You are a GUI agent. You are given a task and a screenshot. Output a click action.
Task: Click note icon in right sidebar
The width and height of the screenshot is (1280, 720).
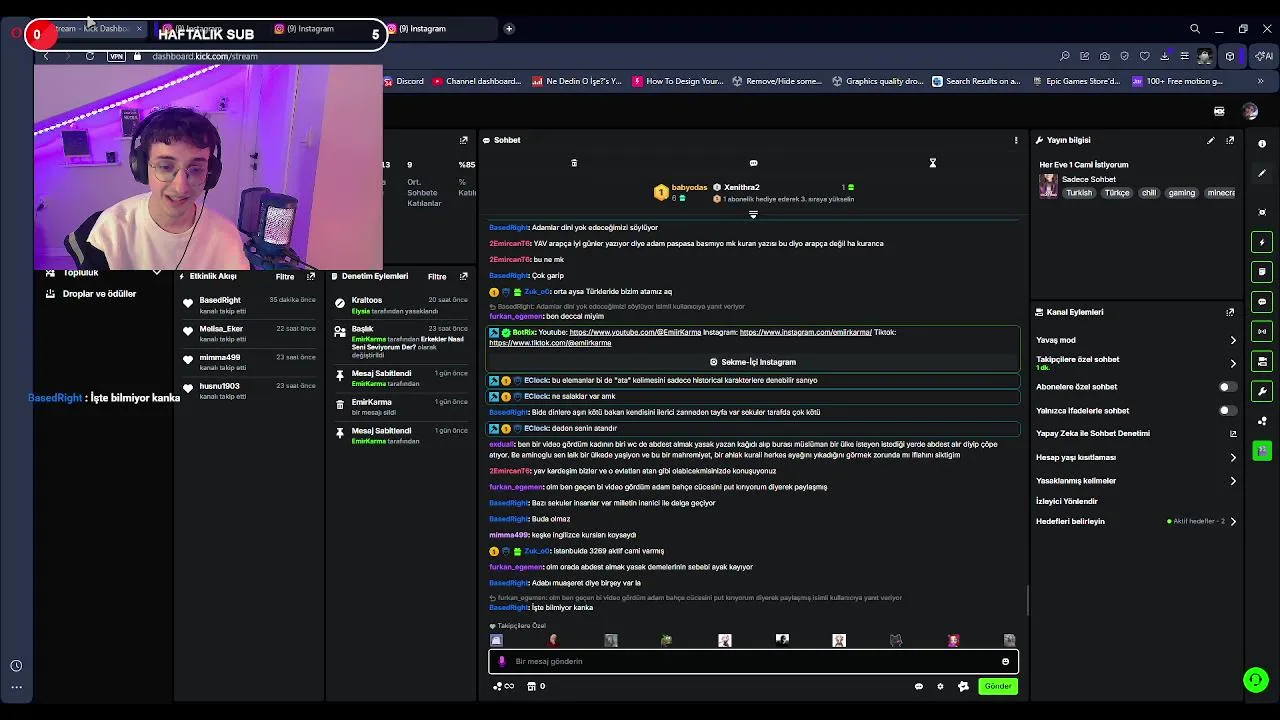pos(1262,272)
